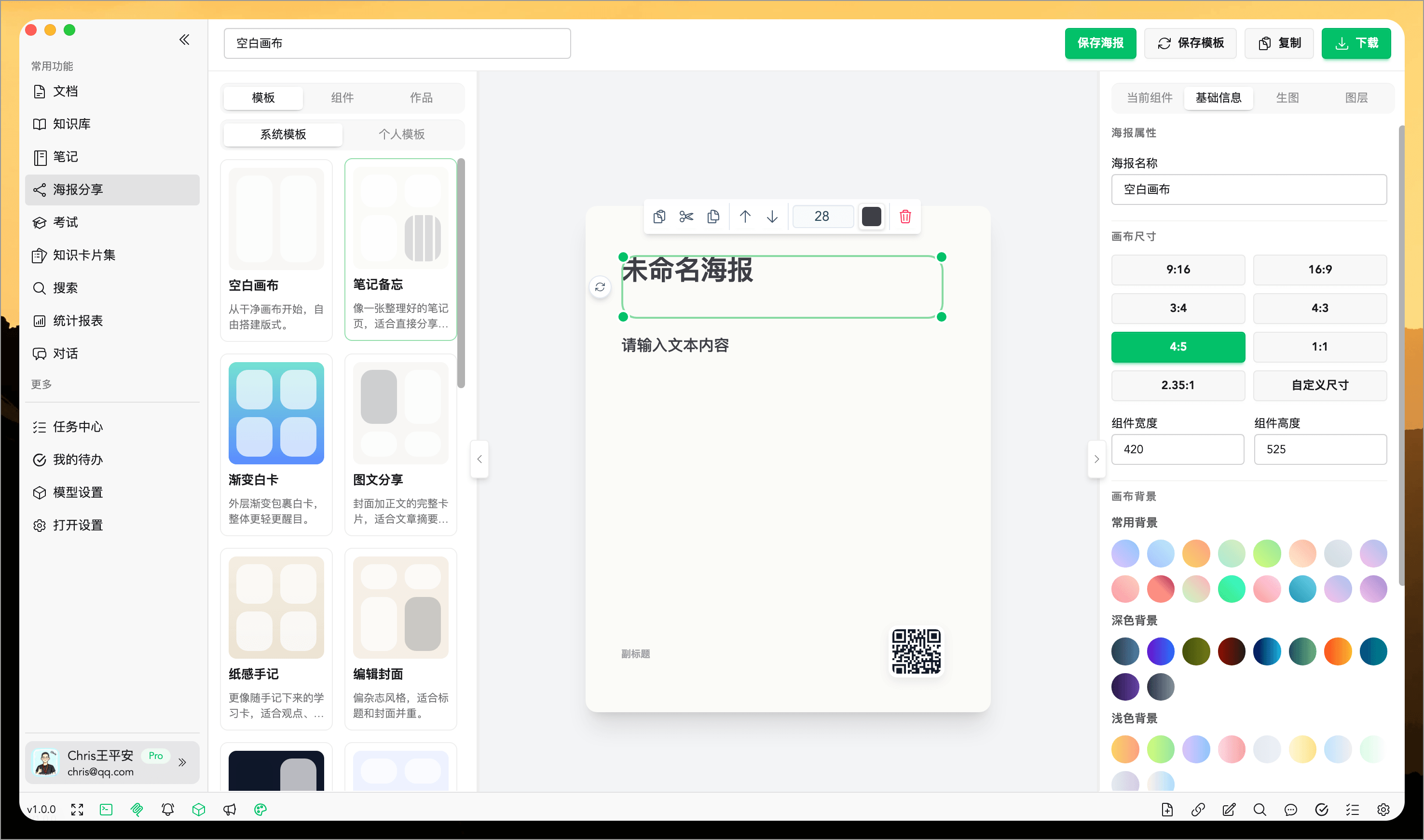Expand the hidden middle panel arrow

479,459
